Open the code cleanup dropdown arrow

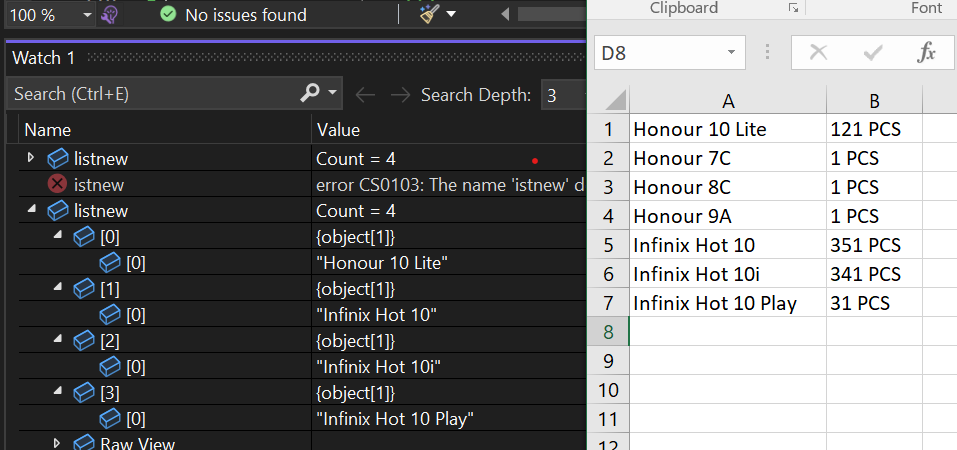point(451,14)
